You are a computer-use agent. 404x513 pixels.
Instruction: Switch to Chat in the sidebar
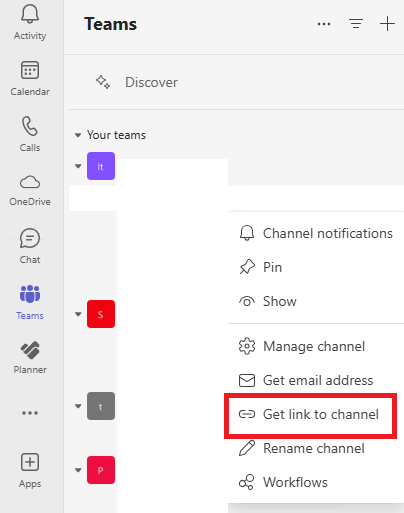click(x=30, y=246)
